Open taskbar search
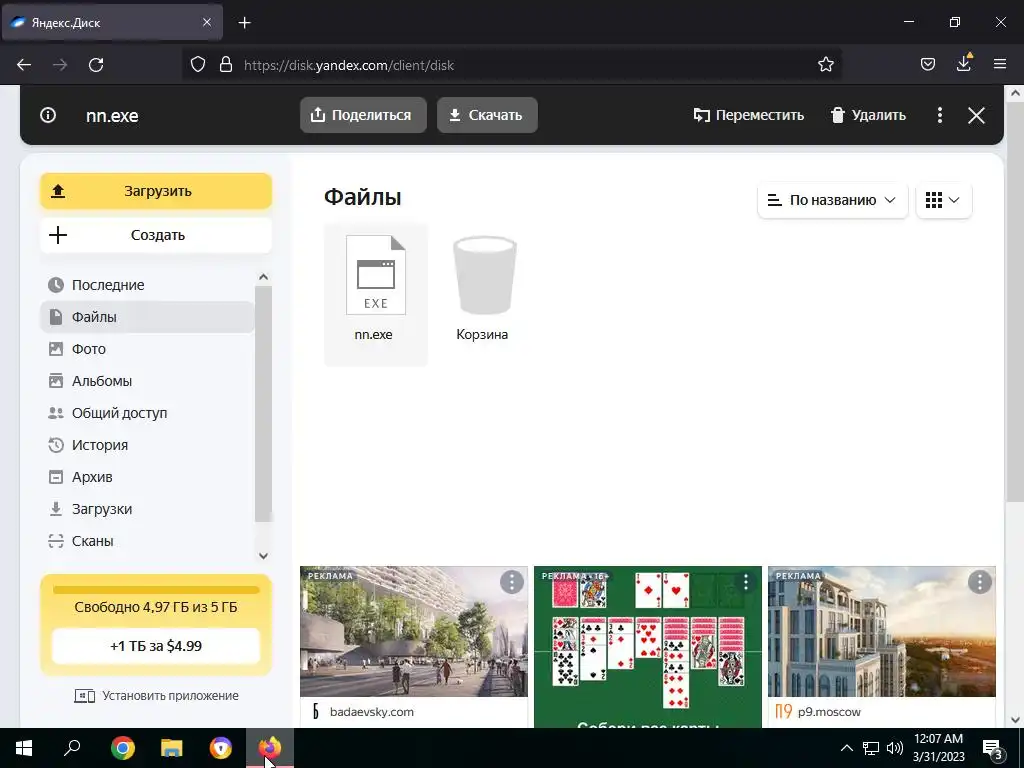1024x768 pixels. coord(72,748)
